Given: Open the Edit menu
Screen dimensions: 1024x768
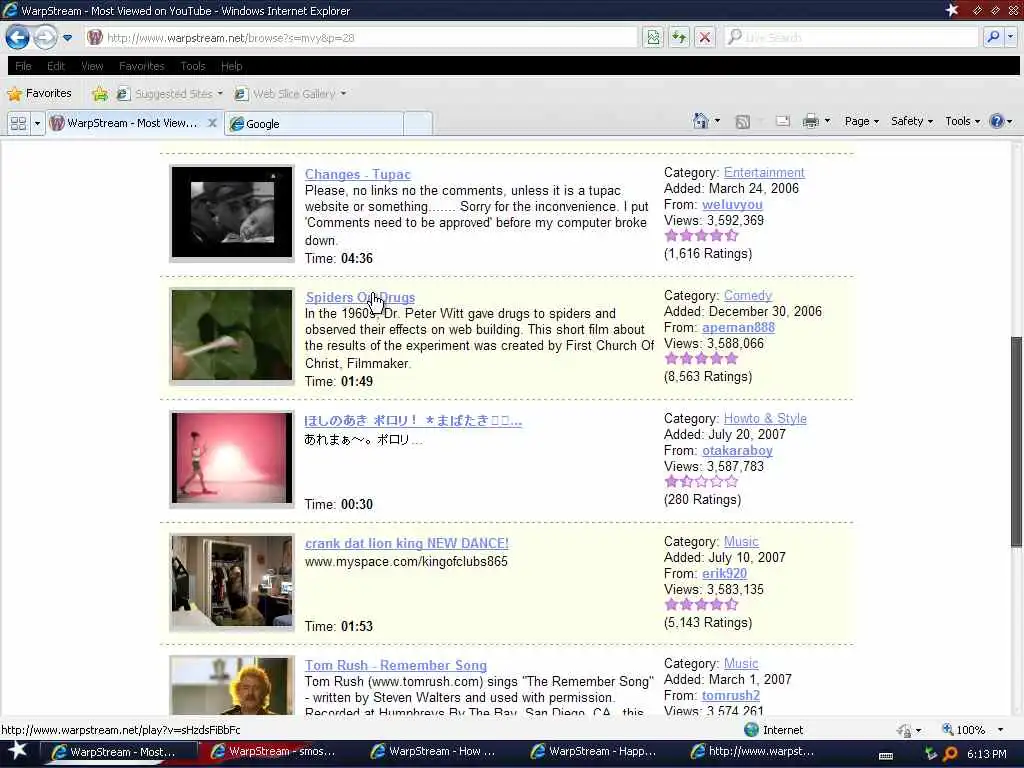Looking at the screenshot, I should tap(56, 66).
